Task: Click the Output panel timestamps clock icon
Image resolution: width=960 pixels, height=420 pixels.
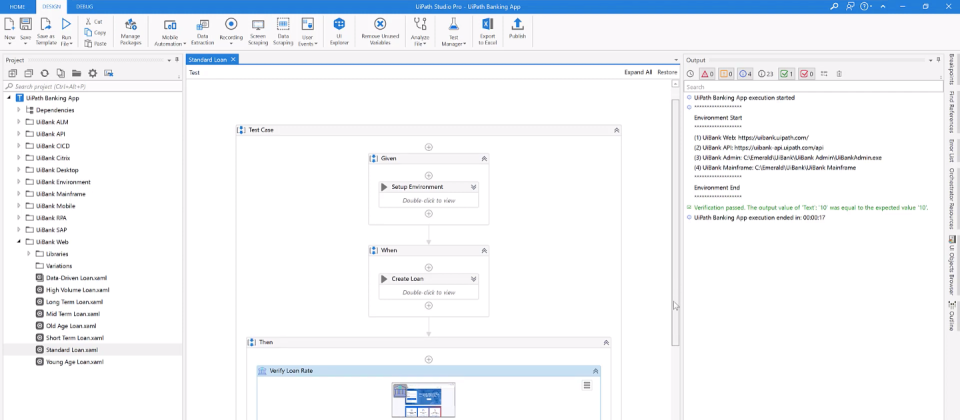Action: point(690,74)
